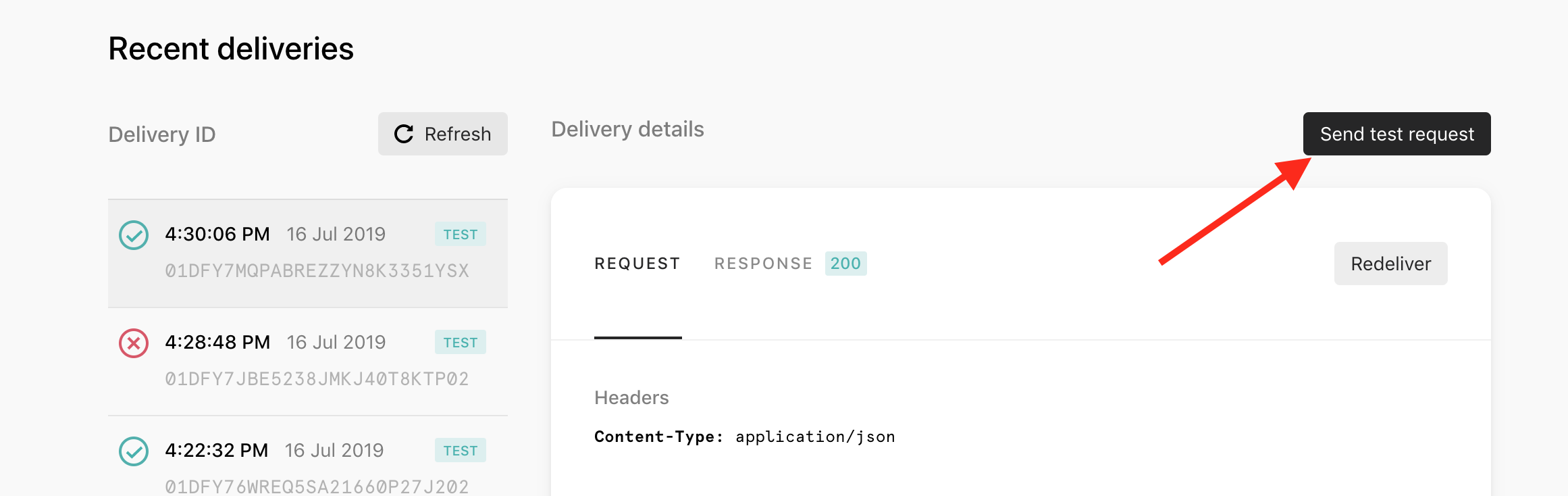Image resolution: width=1568 pixels, height=496 pixels.
Task: Switch to the REQUEST tab
Action: point(637,264)
